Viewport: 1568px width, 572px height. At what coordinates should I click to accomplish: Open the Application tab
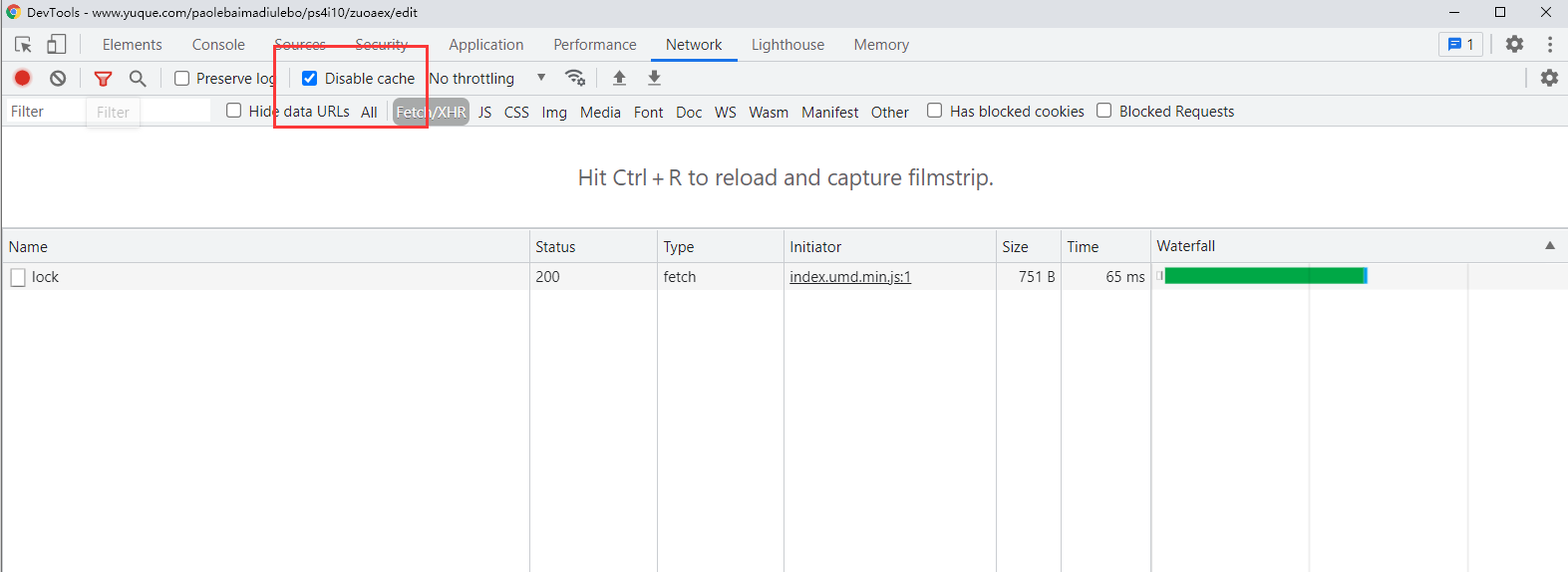tap(485, 45)
